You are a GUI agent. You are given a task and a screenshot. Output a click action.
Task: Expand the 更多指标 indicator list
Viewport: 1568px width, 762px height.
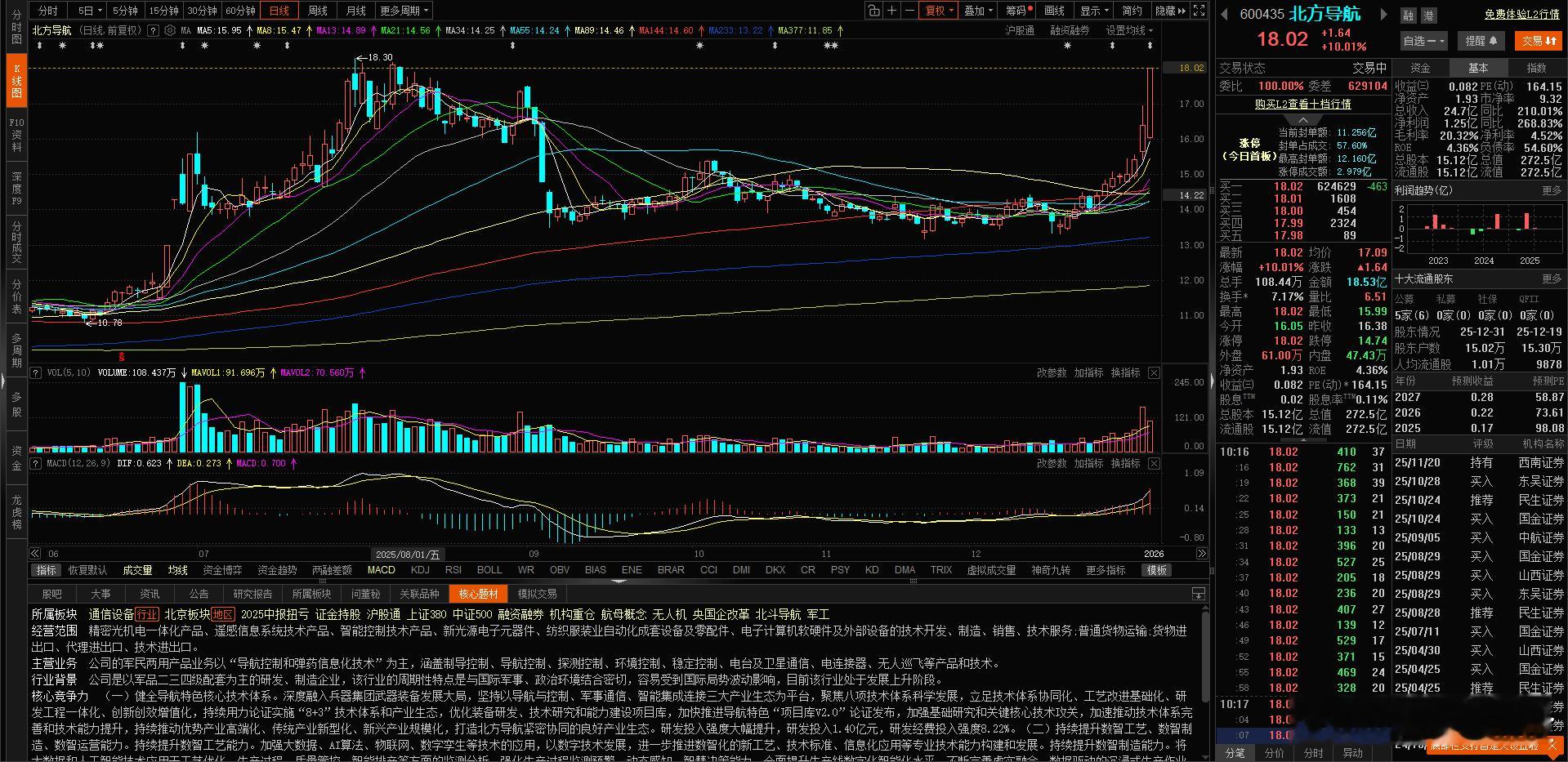pos(1105,570)
